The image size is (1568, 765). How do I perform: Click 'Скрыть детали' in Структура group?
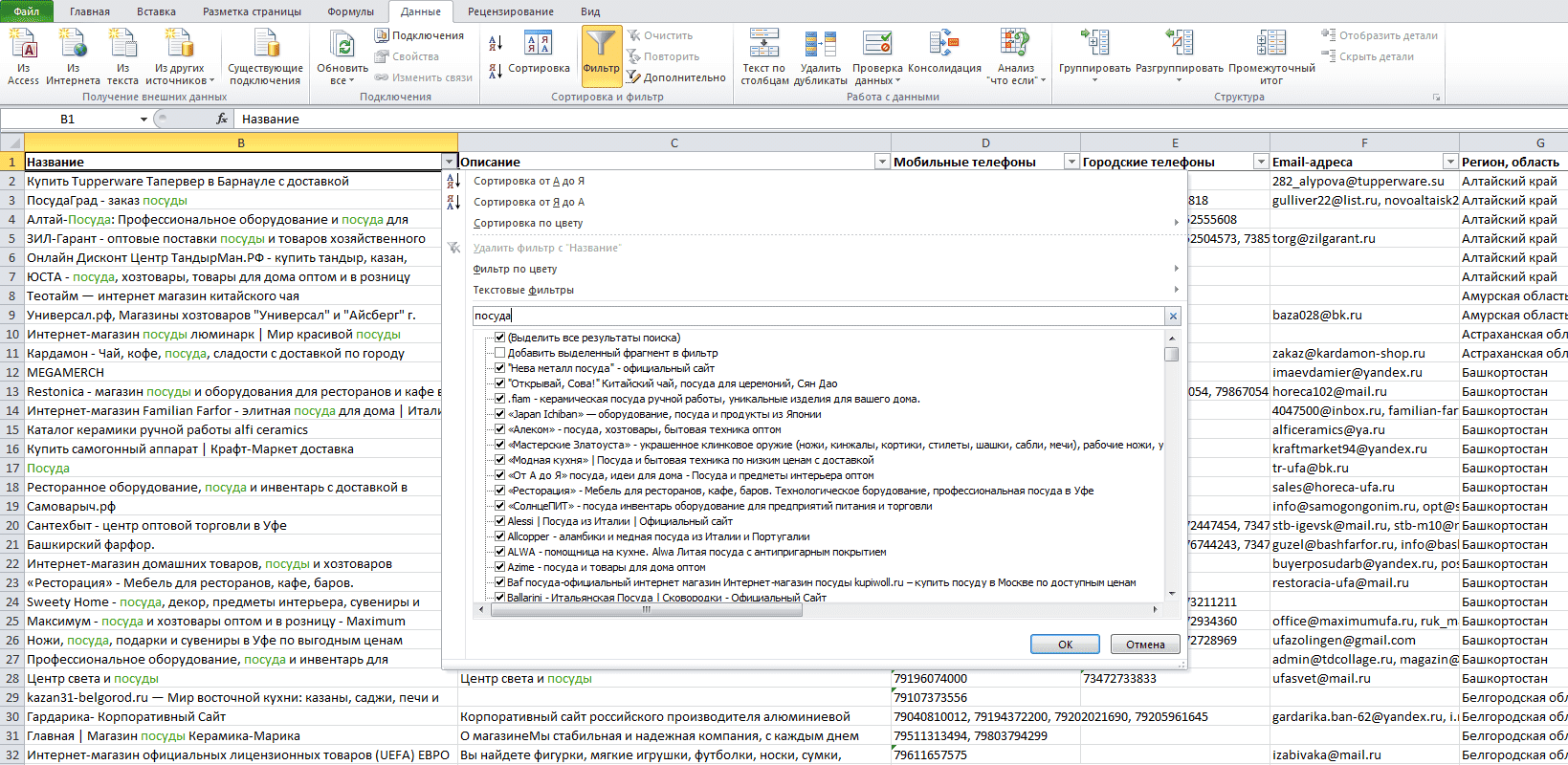pos(1367,56)
